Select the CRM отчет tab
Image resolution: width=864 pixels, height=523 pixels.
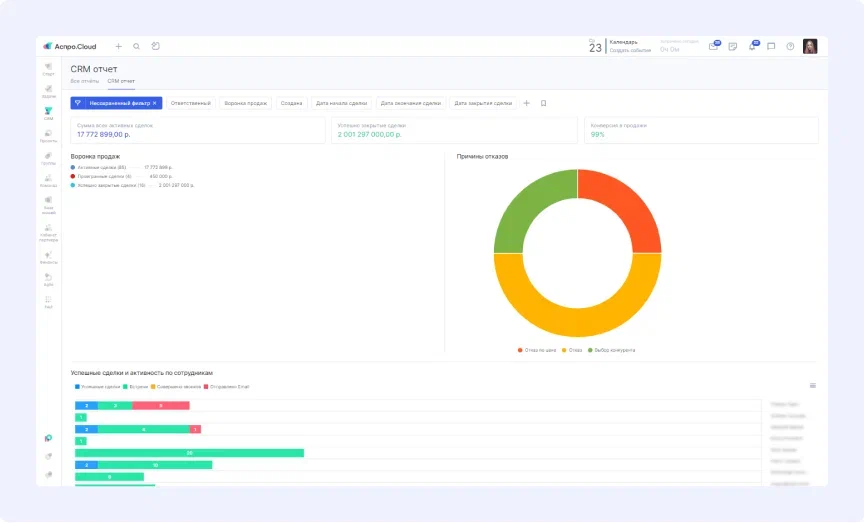pos(121,80)
